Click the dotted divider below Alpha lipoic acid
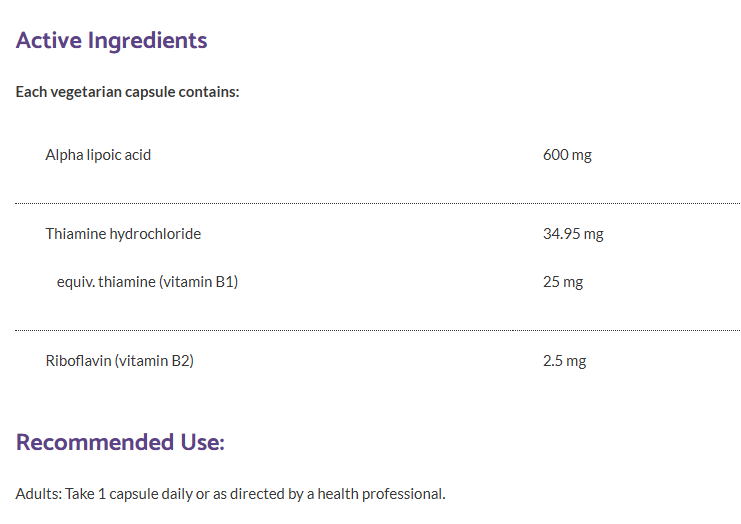The height and width of the screenshot is (524, 741). coord(377,203)
